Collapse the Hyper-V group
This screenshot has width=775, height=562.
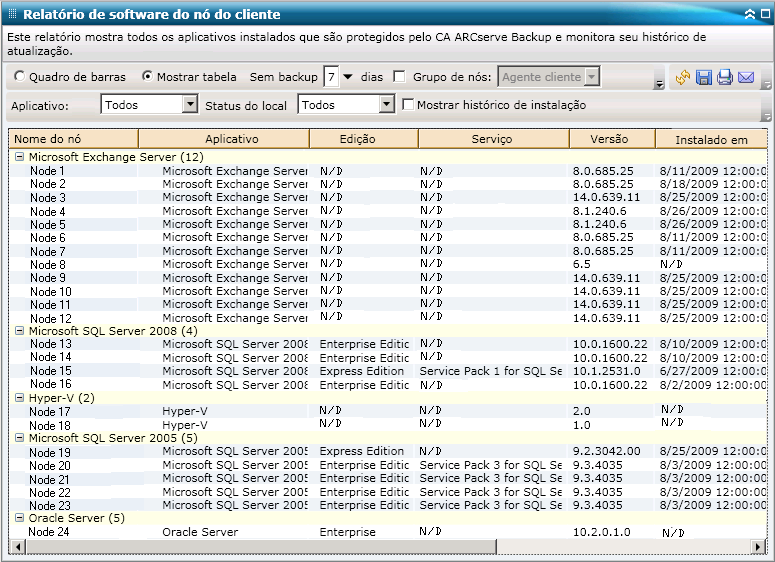point(19,398)
